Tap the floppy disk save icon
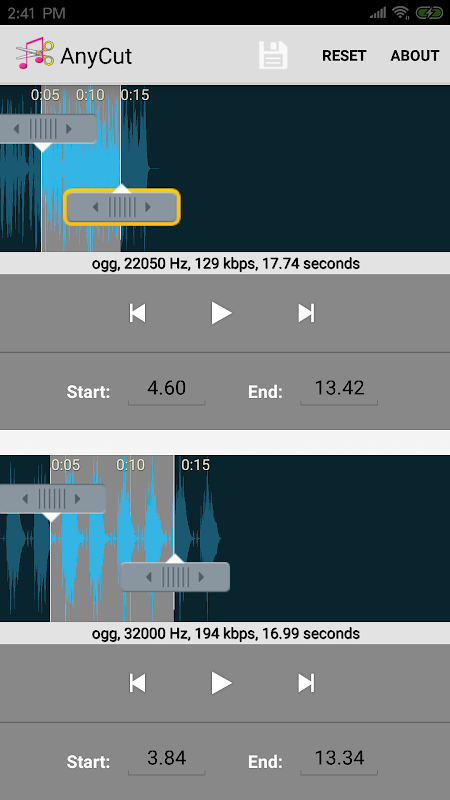 [x=273, y=55]
